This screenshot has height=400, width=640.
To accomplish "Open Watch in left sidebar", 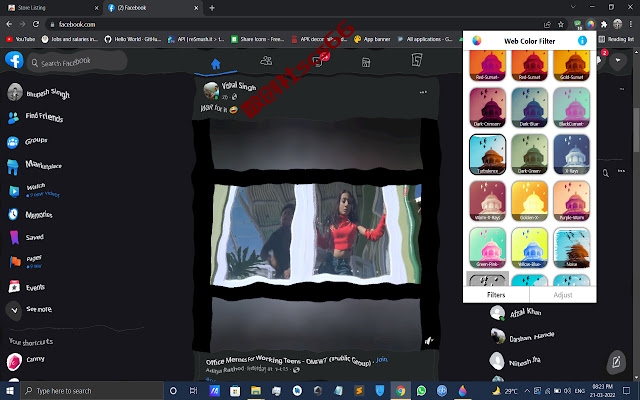I will tap(33, 190).
